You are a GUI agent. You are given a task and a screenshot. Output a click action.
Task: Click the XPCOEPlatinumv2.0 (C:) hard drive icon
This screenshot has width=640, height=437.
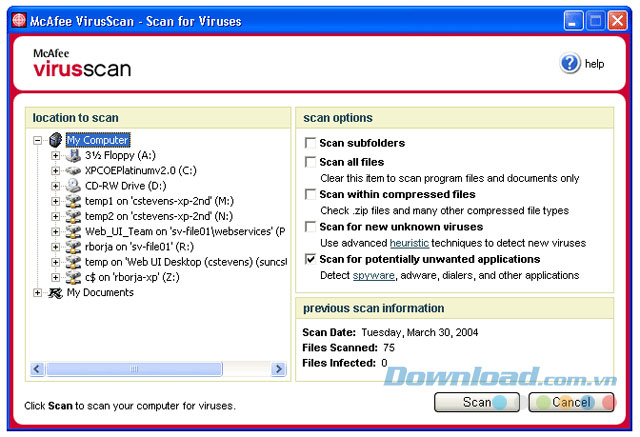[x=73, y=171]
